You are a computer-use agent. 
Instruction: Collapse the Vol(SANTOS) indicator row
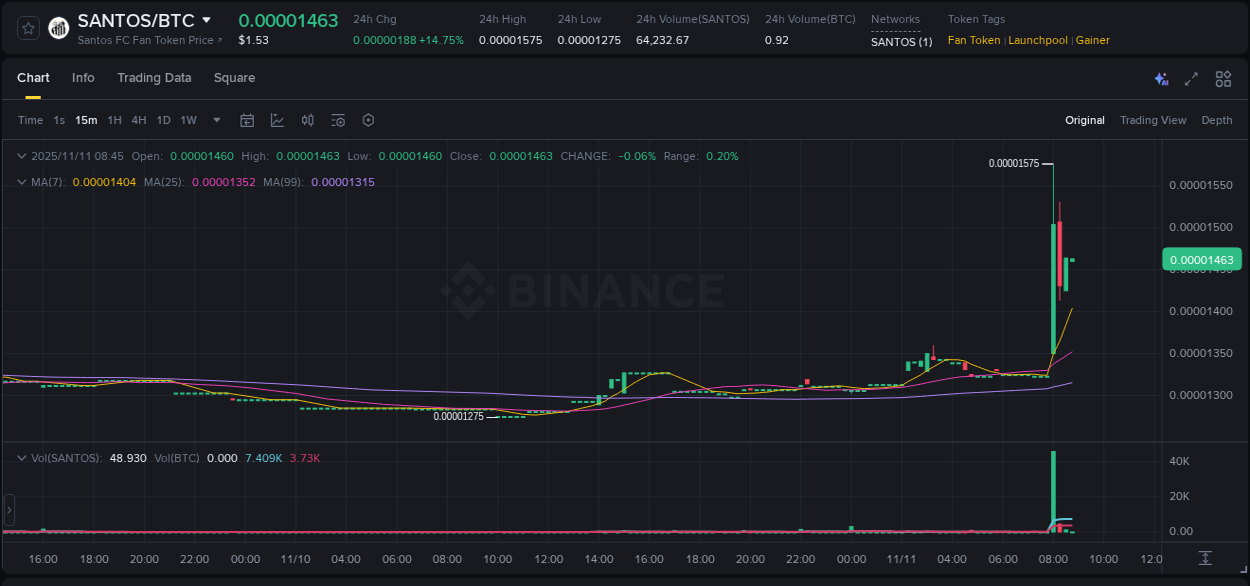21,457
